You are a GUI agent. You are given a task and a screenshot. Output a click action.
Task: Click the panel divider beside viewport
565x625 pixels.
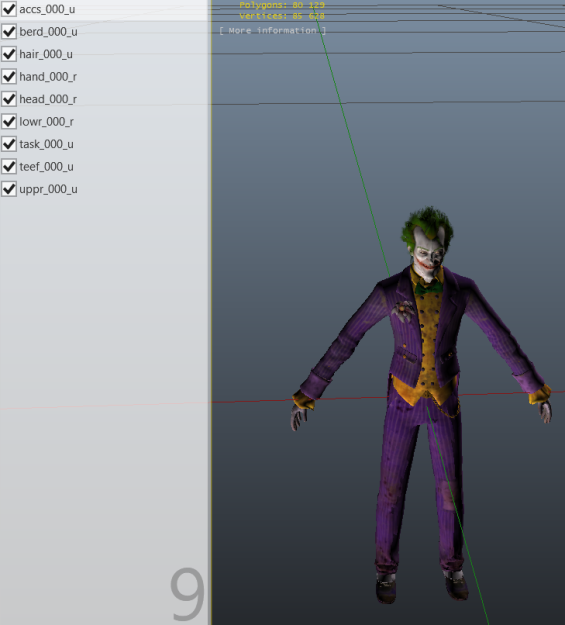(x=210, y=312)
